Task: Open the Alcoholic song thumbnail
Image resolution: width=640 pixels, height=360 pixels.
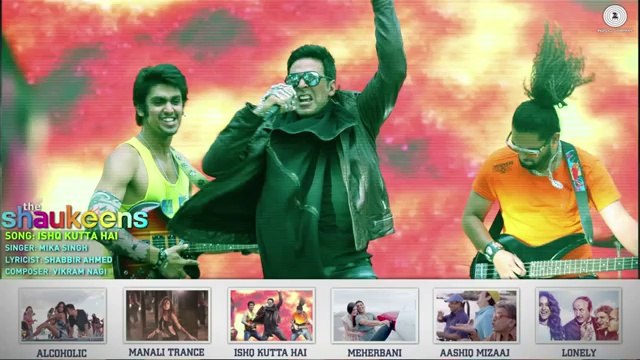Action: (x=62, y=315)
